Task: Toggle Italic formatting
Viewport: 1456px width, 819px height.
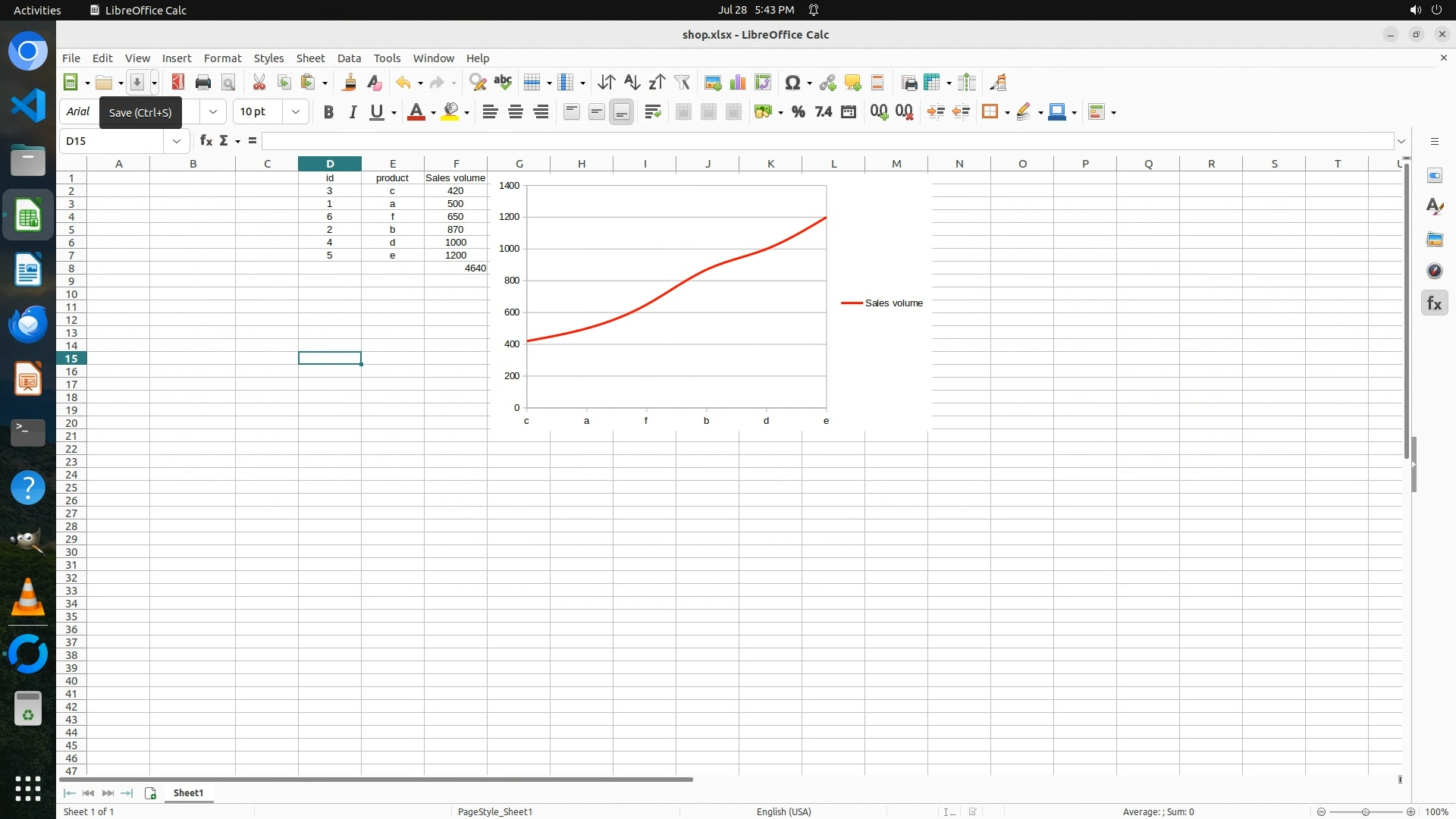Action: pyautogui.click(x=353, y=112)
